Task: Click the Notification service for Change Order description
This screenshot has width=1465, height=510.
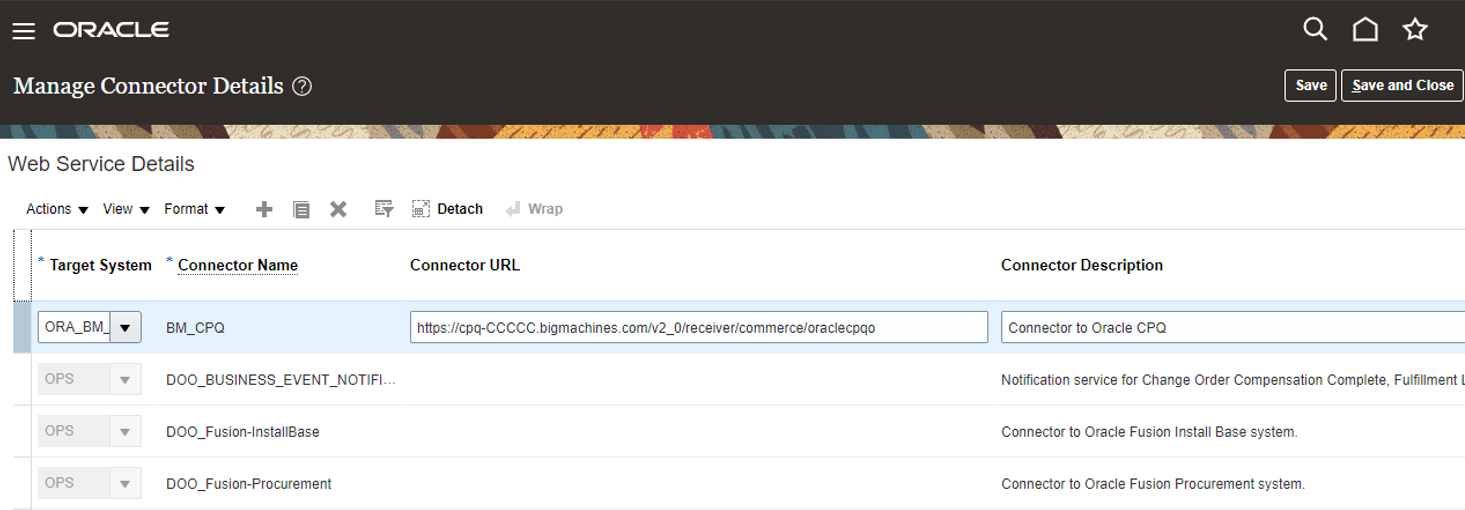Action: pyautogui.click(x=1233, y=379)
